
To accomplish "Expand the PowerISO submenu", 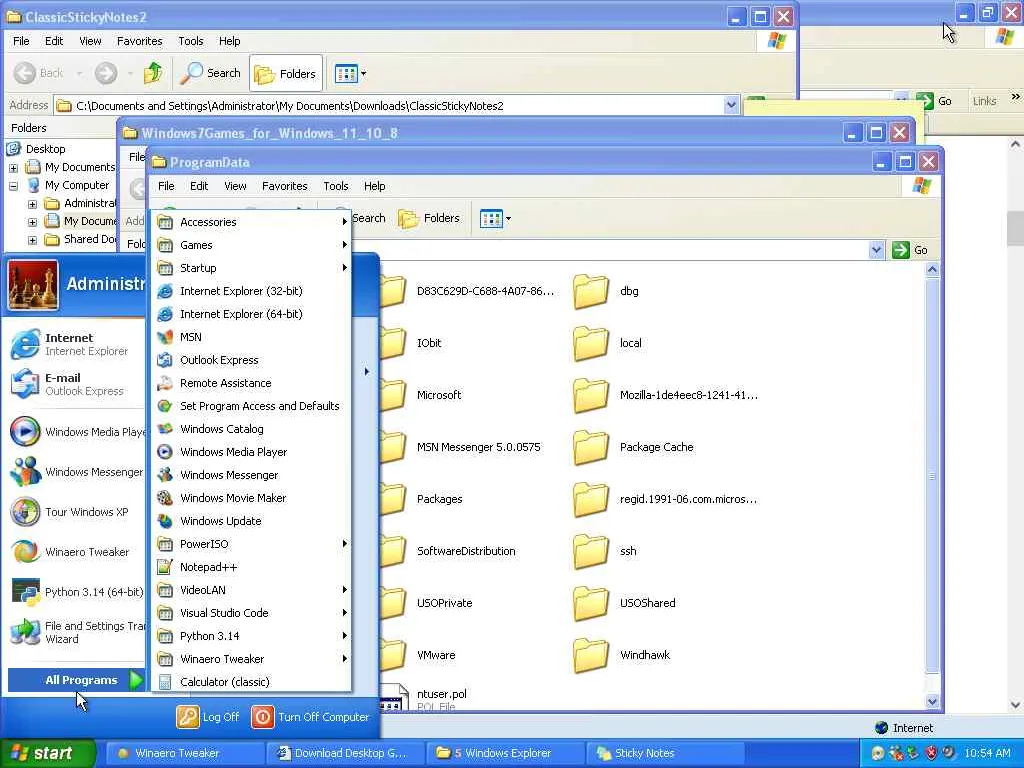I will pos(251,544).
